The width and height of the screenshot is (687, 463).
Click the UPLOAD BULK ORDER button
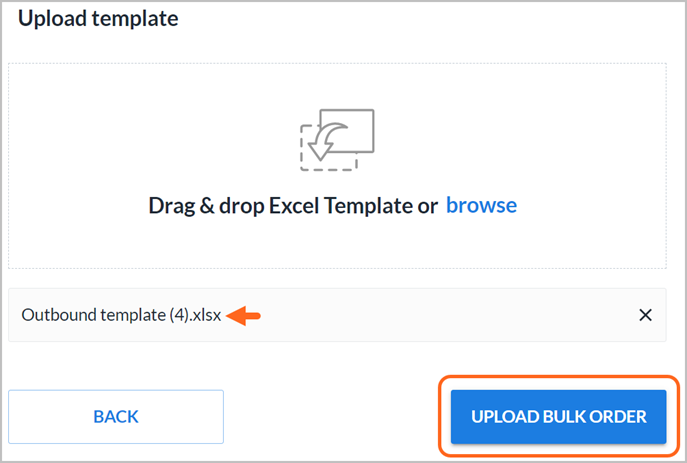(x=559, y=417)
